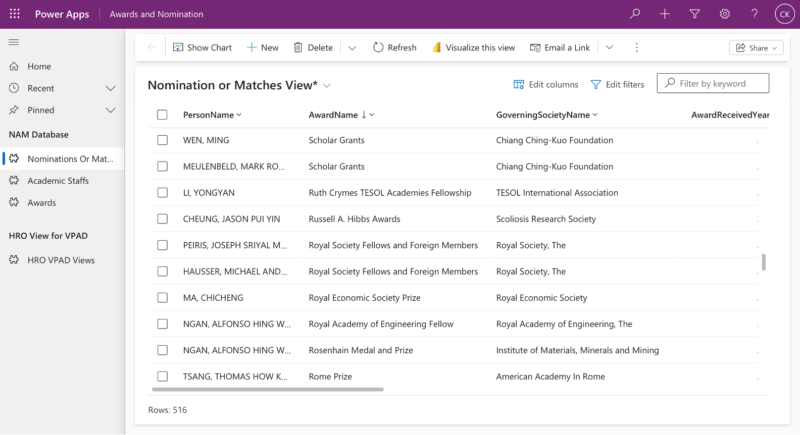Click Email a Link button

(x=560, y=47)
